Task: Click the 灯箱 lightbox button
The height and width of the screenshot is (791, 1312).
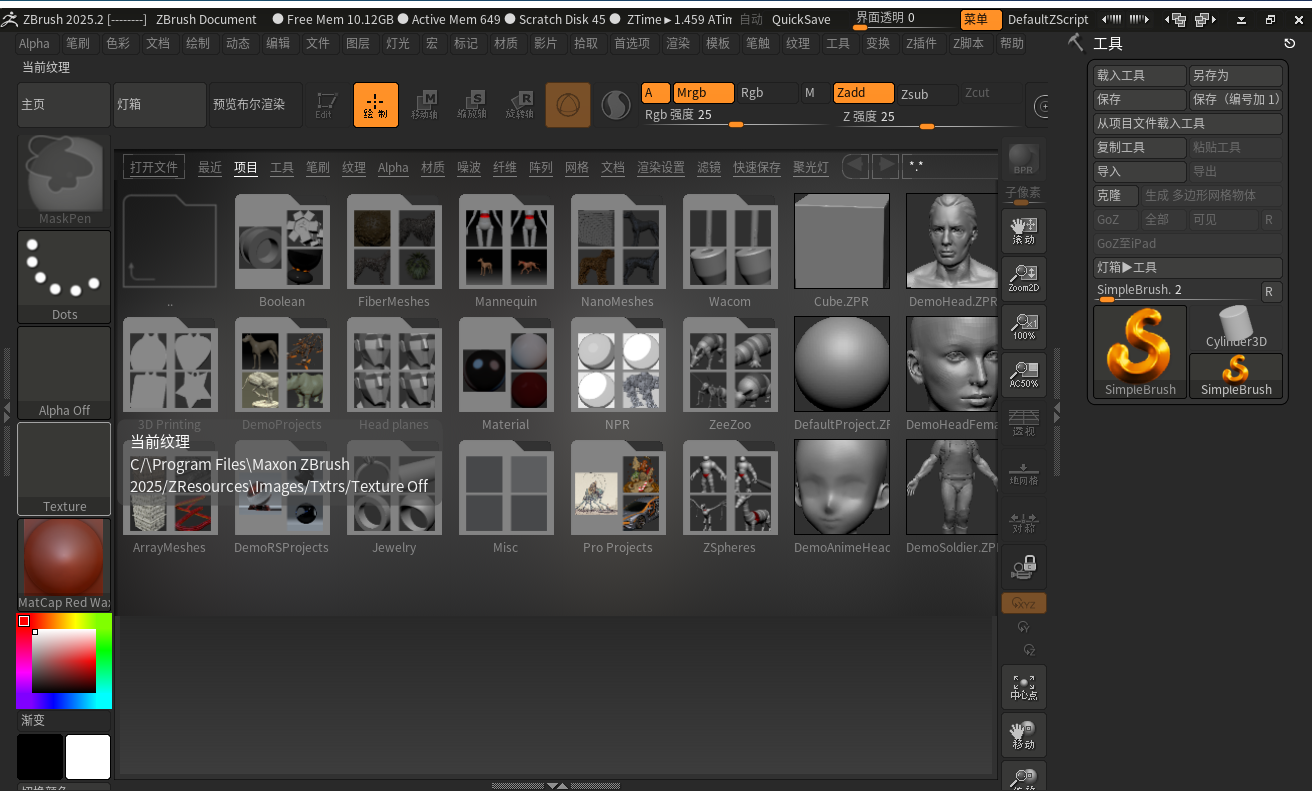Action: coord(160,105)
